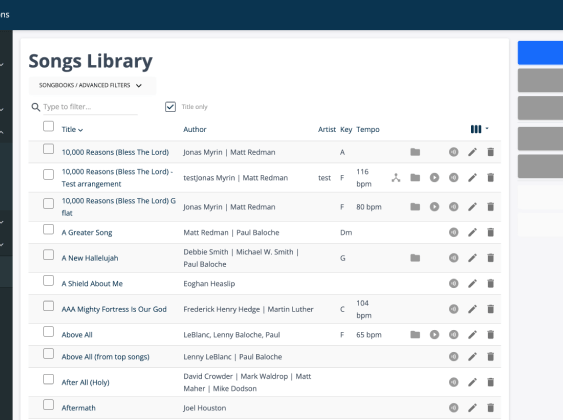The height and width of the screenshot is (420, 563).
Task: Open AAA Mighty Fortress Is Our God
Action: 114,309
